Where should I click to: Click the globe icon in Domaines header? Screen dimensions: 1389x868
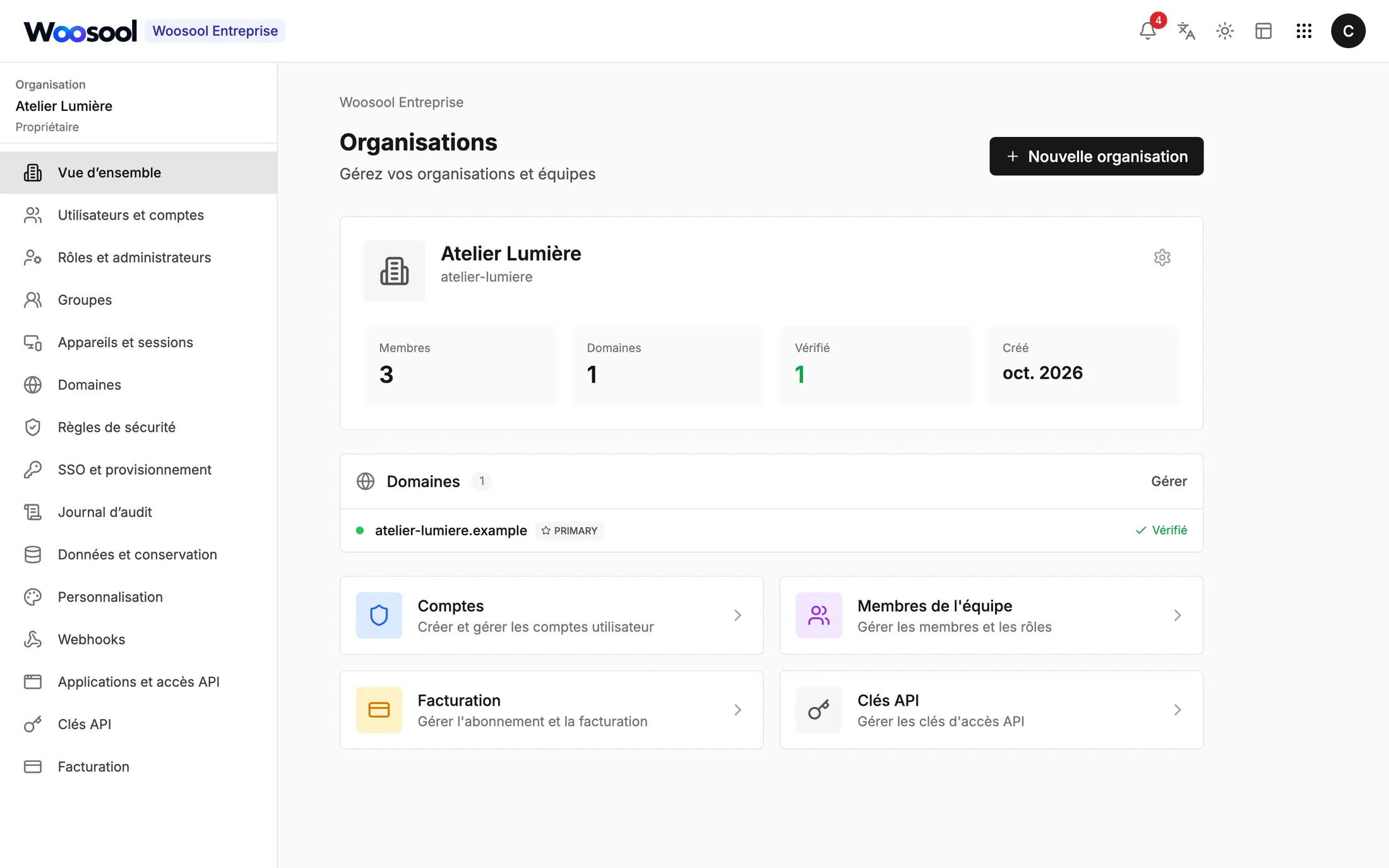[x=366, y=481]
